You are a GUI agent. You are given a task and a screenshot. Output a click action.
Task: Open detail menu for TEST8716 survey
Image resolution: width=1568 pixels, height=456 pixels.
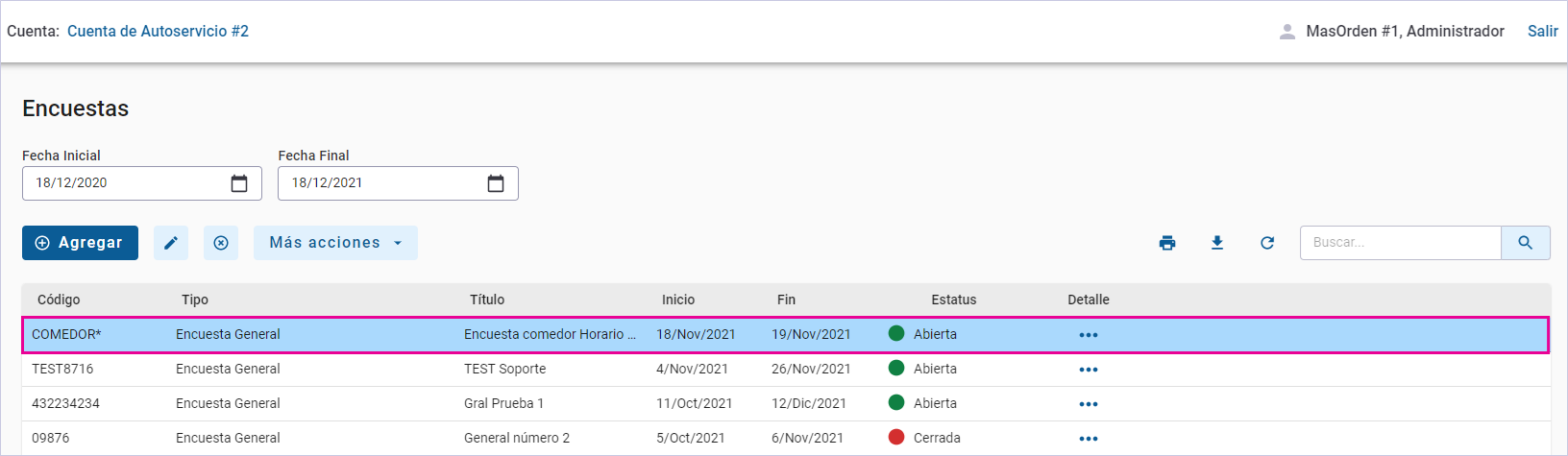pyautogui.click(x=1088, y=370)
